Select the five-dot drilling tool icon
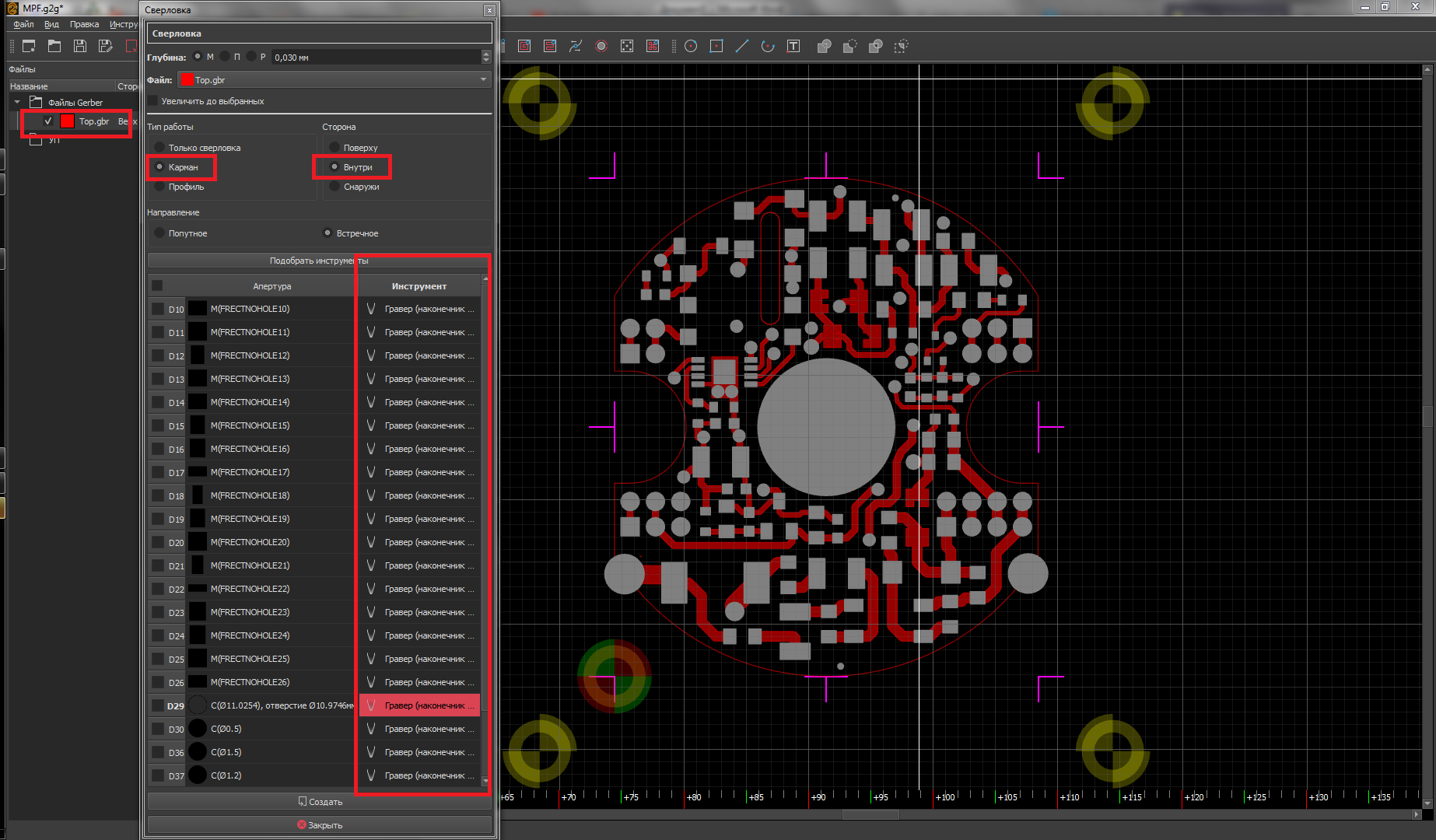 [x=627, y=46]
